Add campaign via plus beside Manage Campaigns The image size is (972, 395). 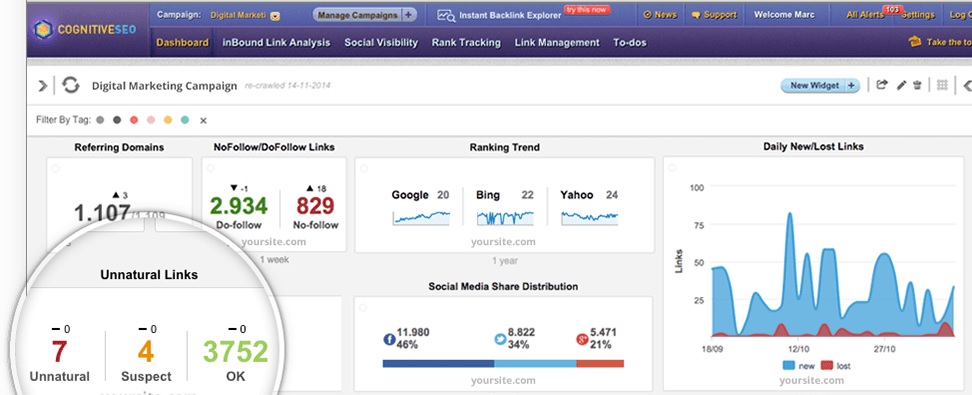point(409,15)
